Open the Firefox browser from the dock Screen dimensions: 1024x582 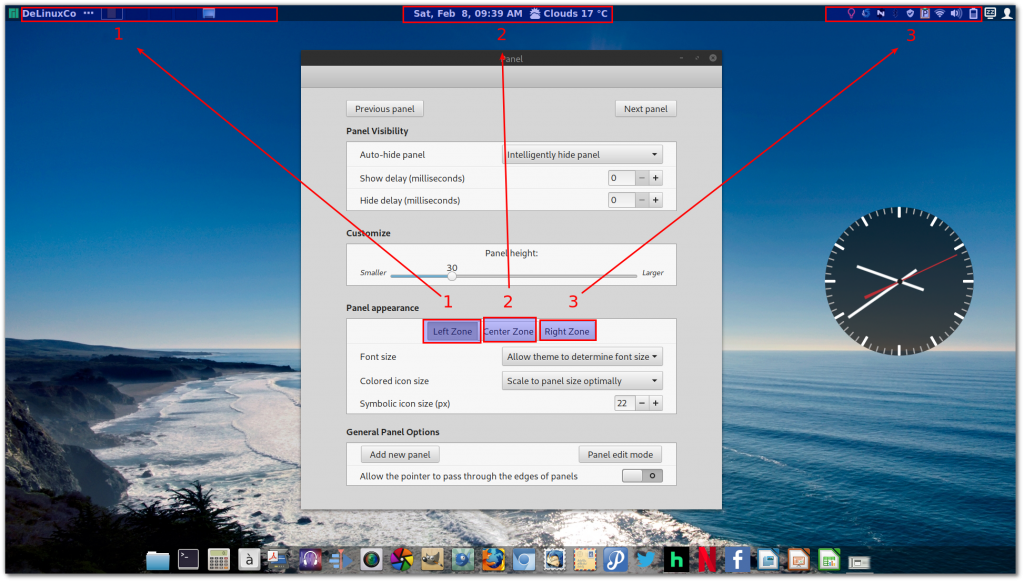(x=493, y=560)
